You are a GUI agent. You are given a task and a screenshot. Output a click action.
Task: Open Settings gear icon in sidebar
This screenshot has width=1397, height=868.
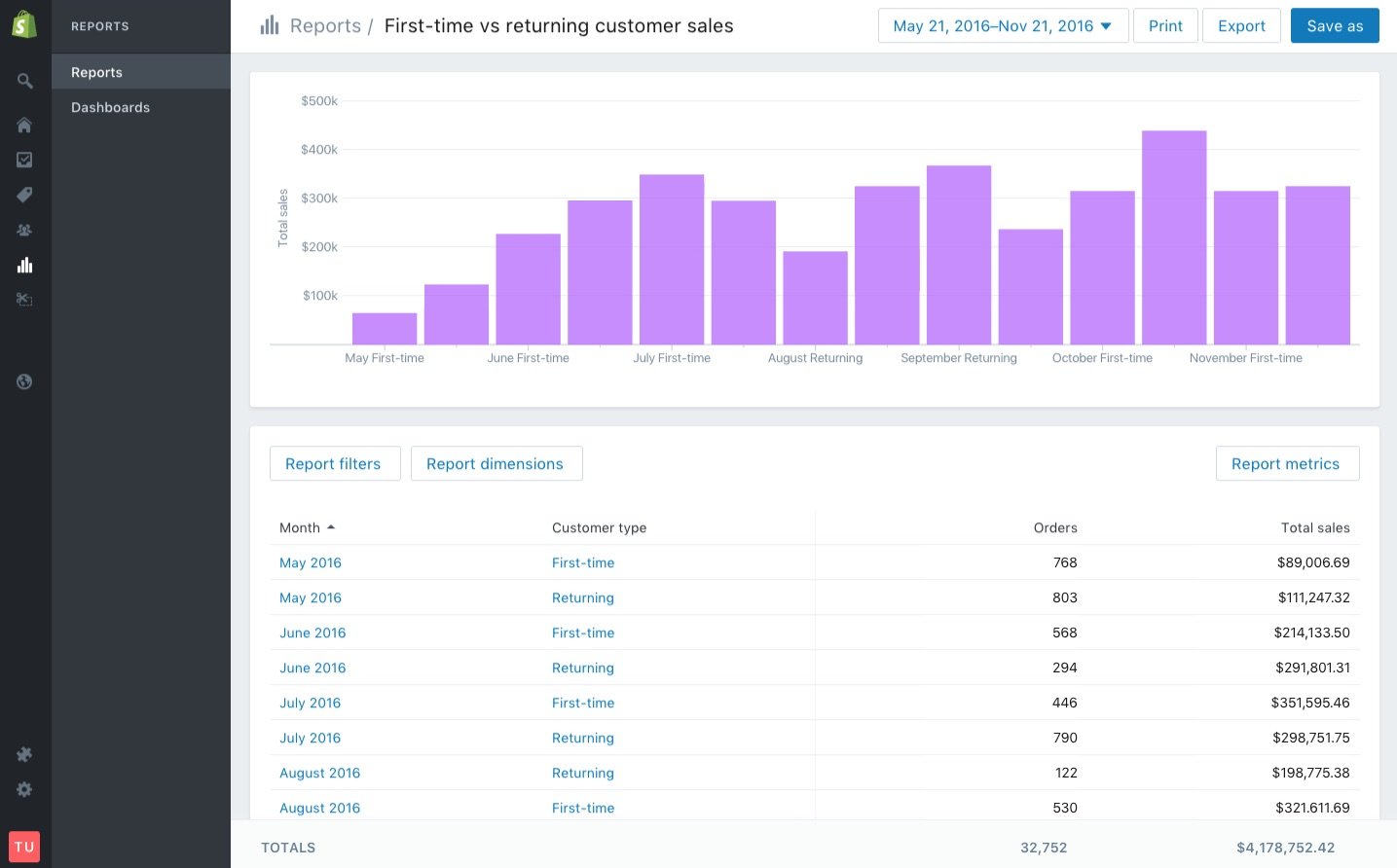coord(24,789)
